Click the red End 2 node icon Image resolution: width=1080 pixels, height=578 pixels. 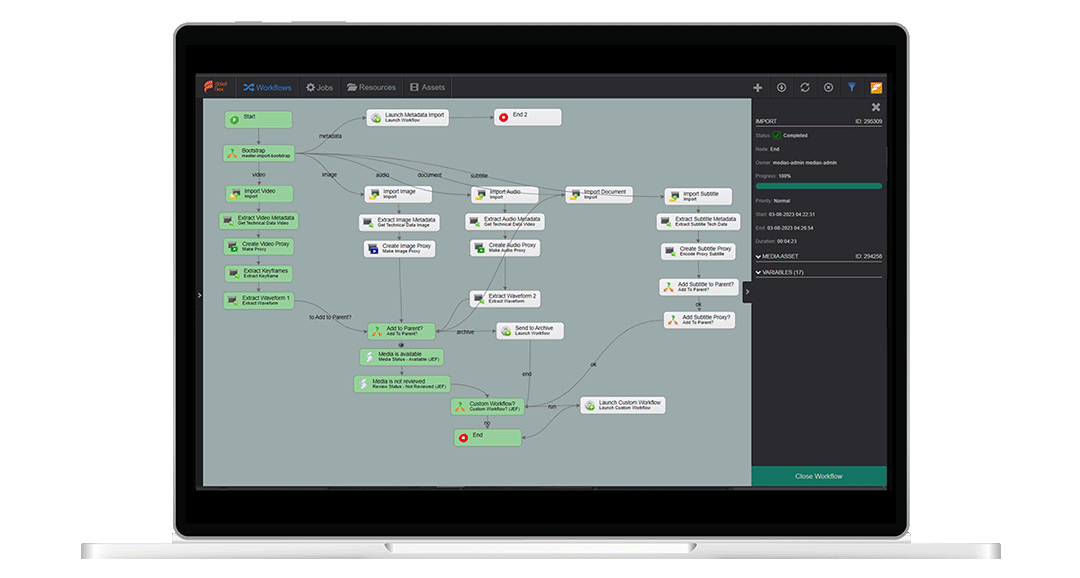[503, 117]
